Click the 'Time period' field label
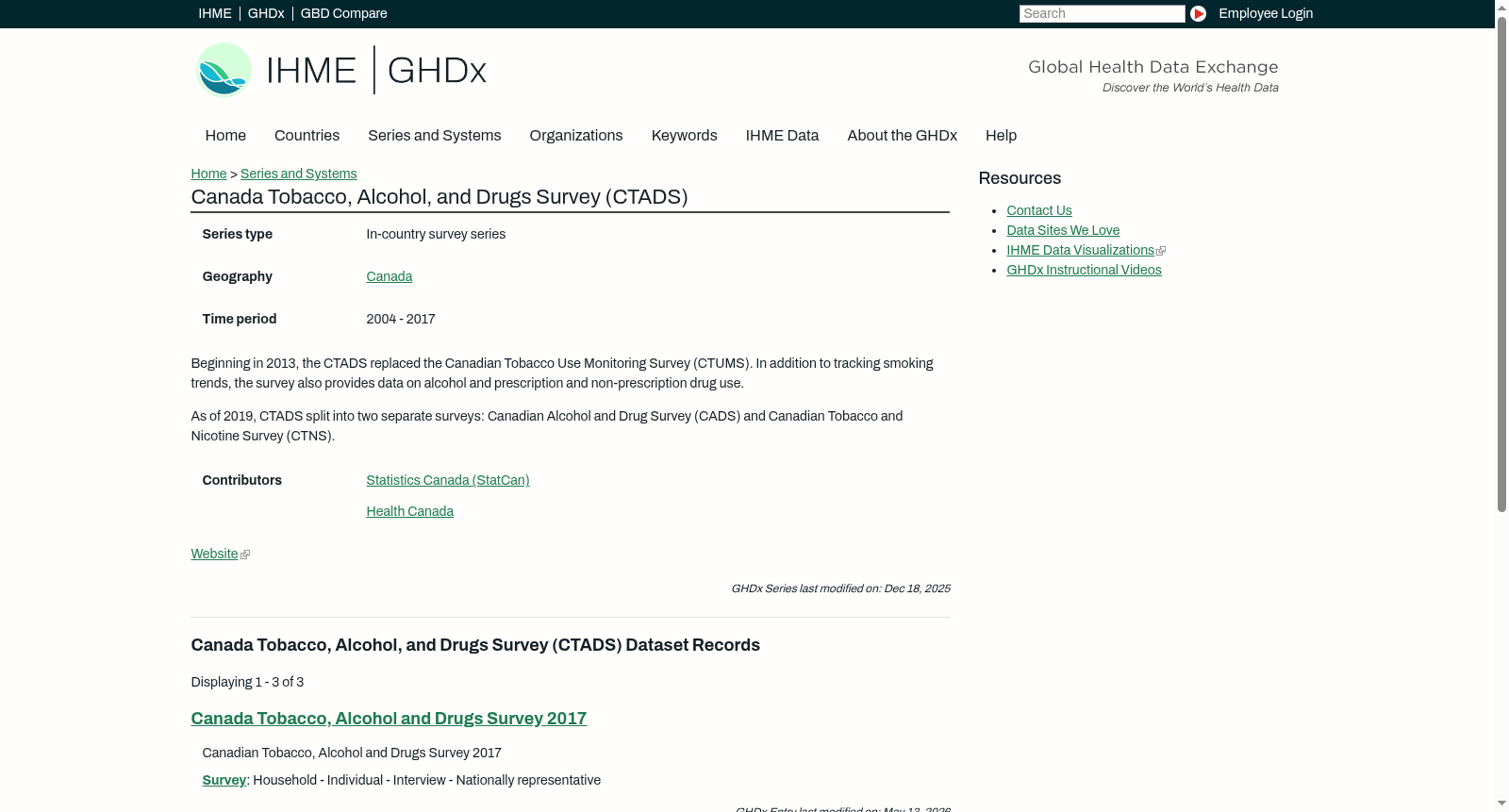 pos(240,319)
